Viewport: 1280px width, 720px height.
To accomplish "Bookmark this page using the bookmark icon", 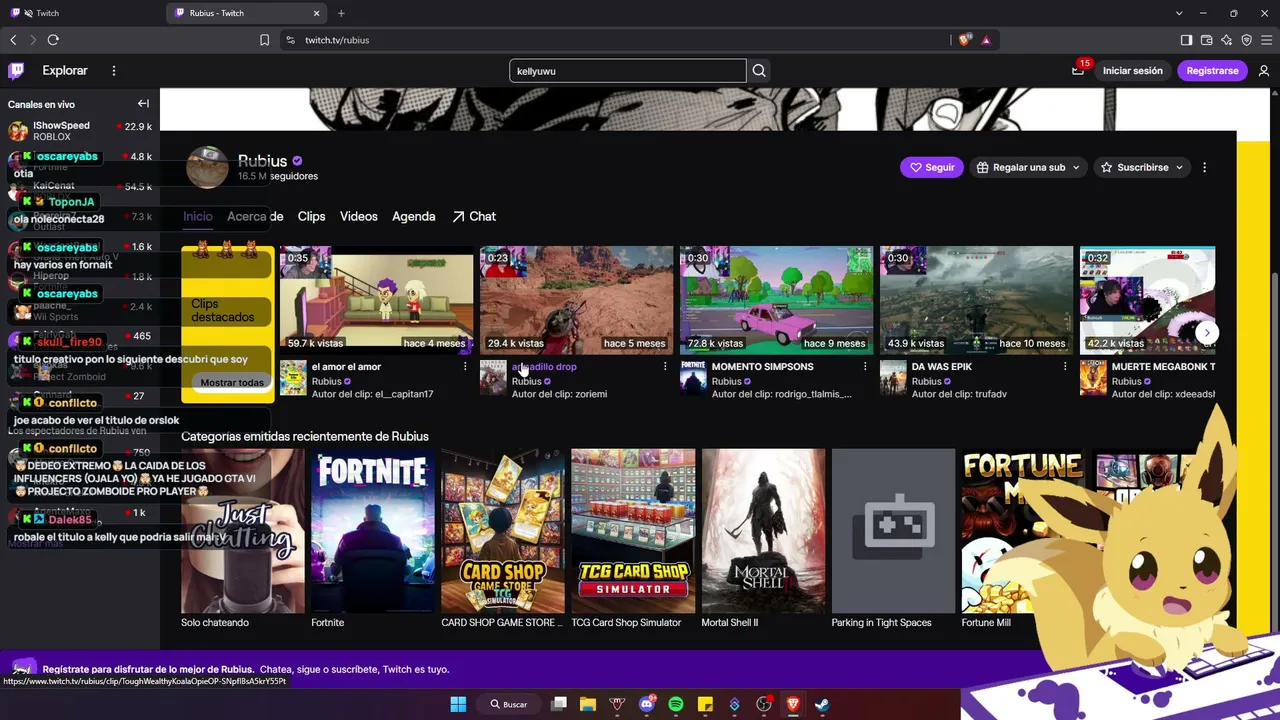I will click(264, 40).
